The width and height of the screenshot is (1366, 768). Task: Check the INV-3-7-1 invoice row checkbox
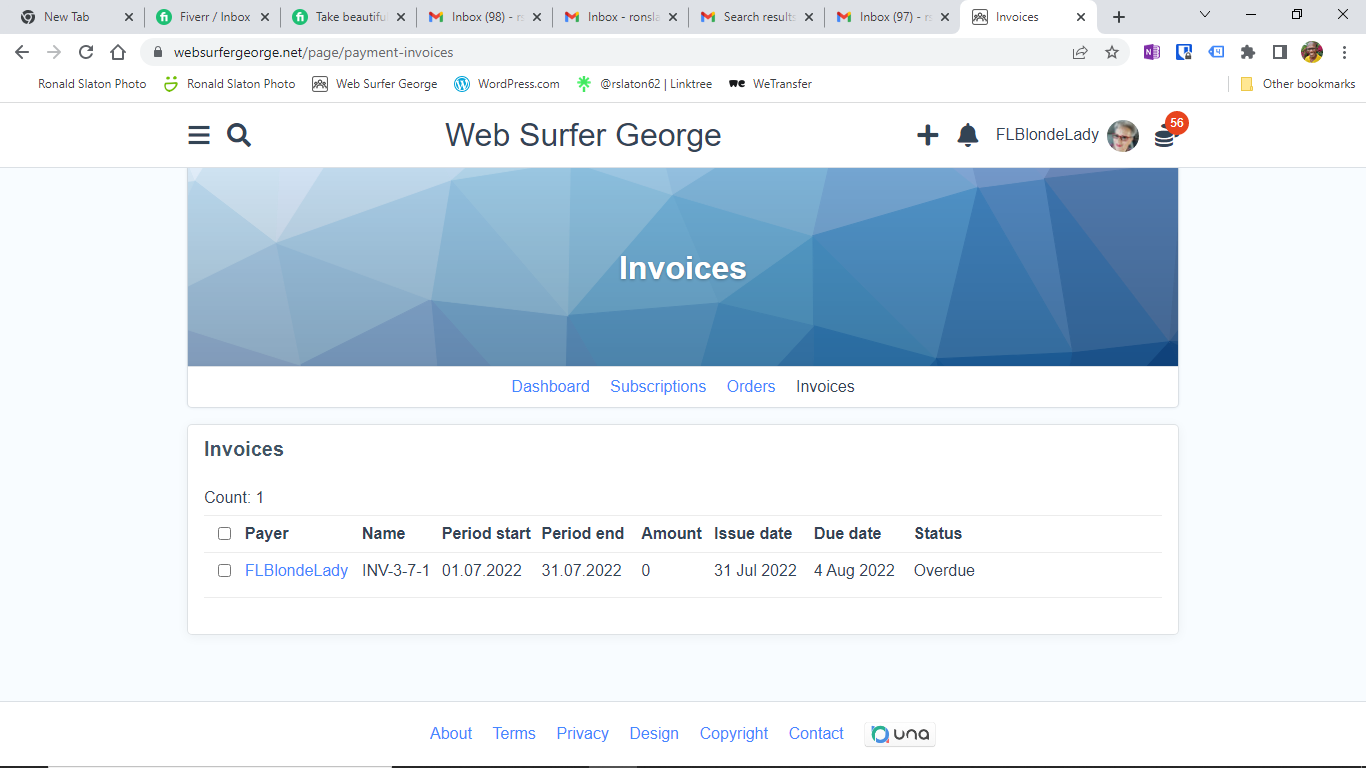point(224,571)
